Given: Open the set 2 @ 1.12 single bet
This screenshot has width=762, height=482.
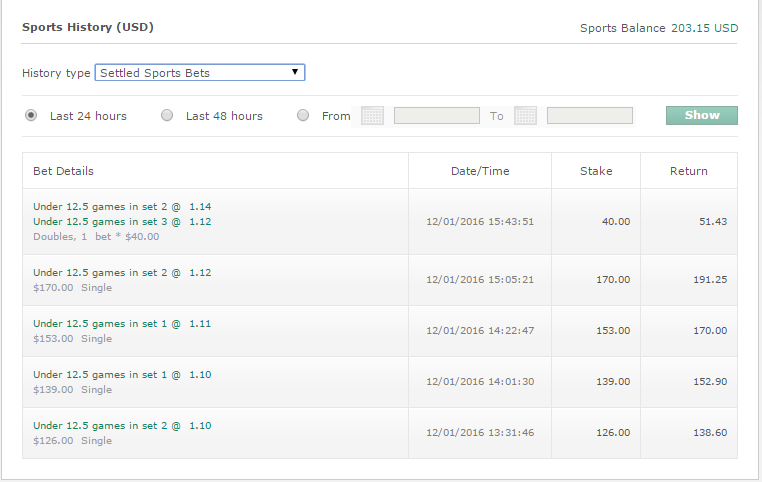Looking at the screenshot, I should (x=122, y=273).
